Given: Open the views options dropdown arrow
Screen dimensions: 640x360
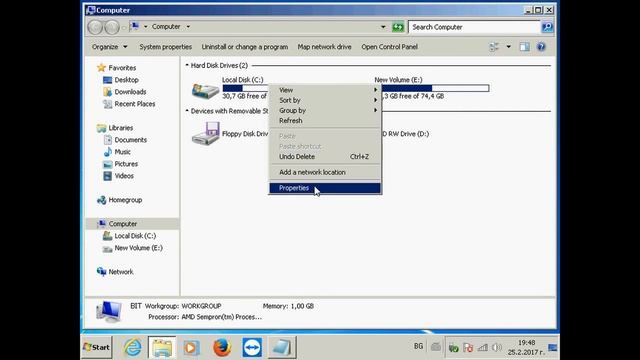Looking at the screenshot, I should 509,47.
